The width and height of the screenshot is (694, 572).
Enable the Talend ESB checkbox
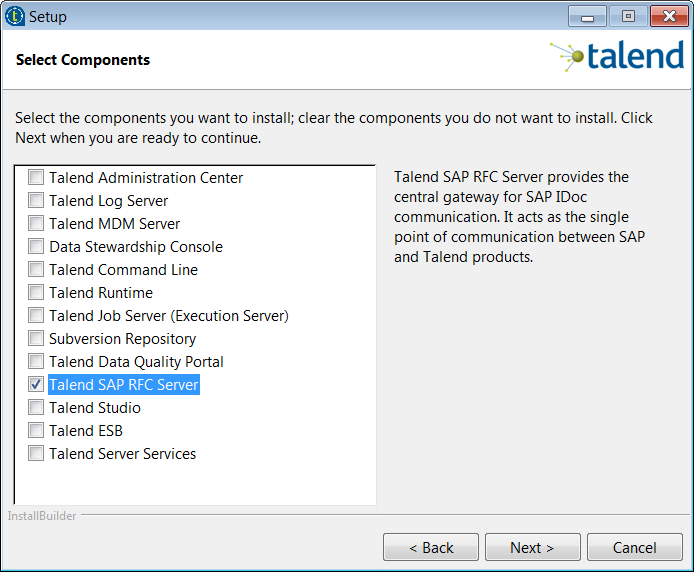click(x=36, y=431)
